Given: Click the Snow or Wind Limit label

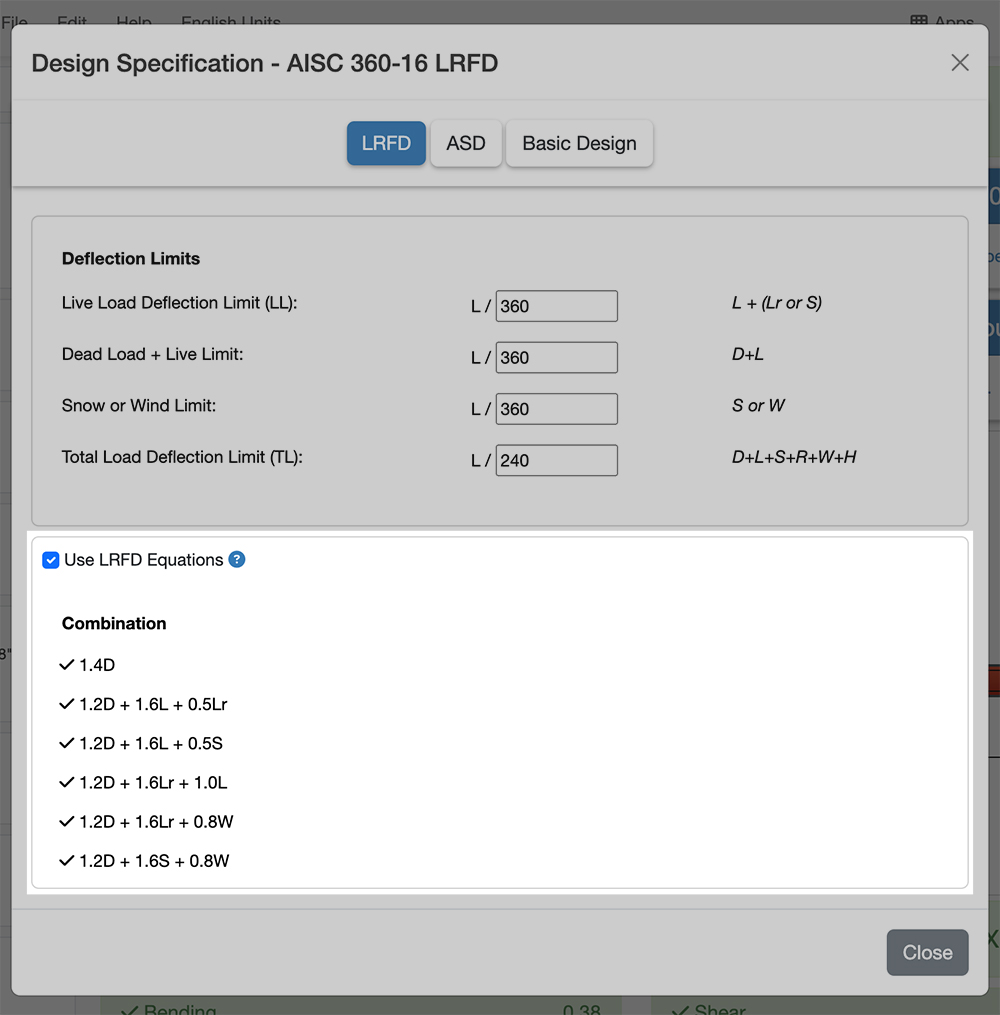Looking at the screenshot, I should coord(139,406).
